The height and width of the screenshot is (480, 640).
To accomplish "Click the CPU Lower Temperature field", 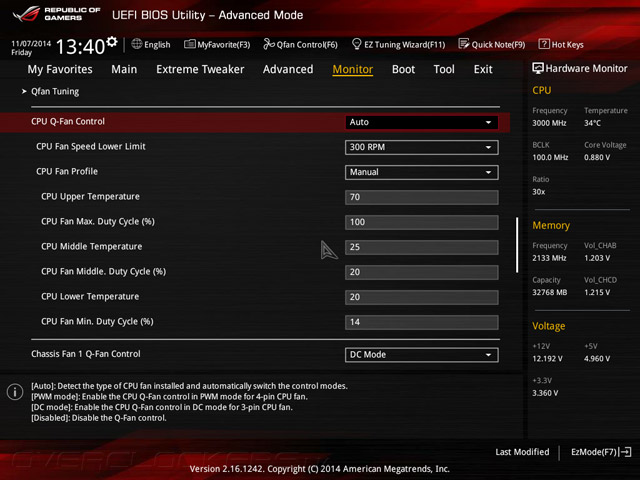I will click(422, 297).
